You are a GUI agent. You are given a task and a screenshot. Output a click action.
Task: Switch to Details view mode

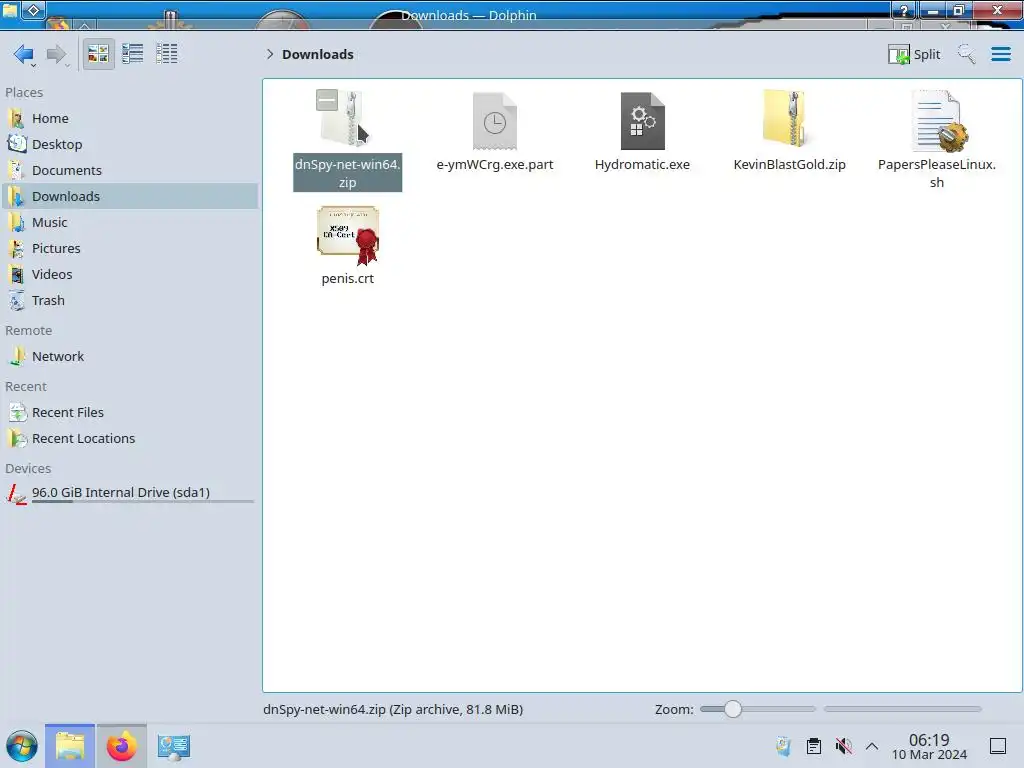pyautogui.click(x=167, y=54)
